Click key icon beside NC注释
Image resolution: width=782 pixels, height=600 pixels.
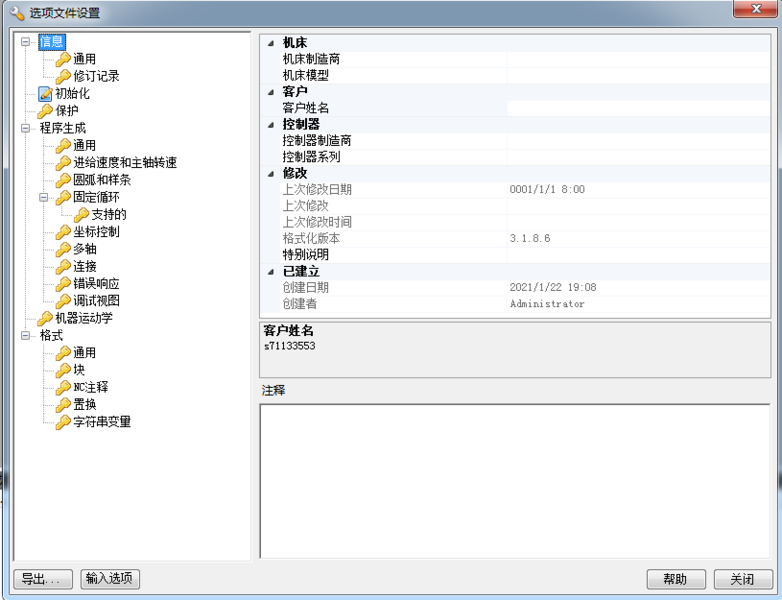[63, 388]
